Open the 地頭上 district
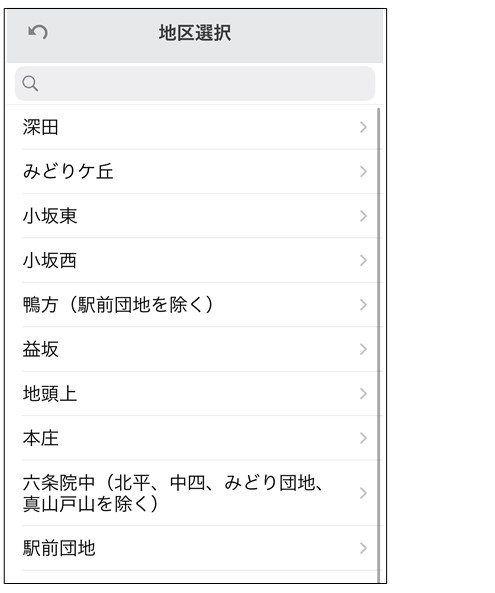The width and height of the screenshot is (495, 593). (193, 394)
